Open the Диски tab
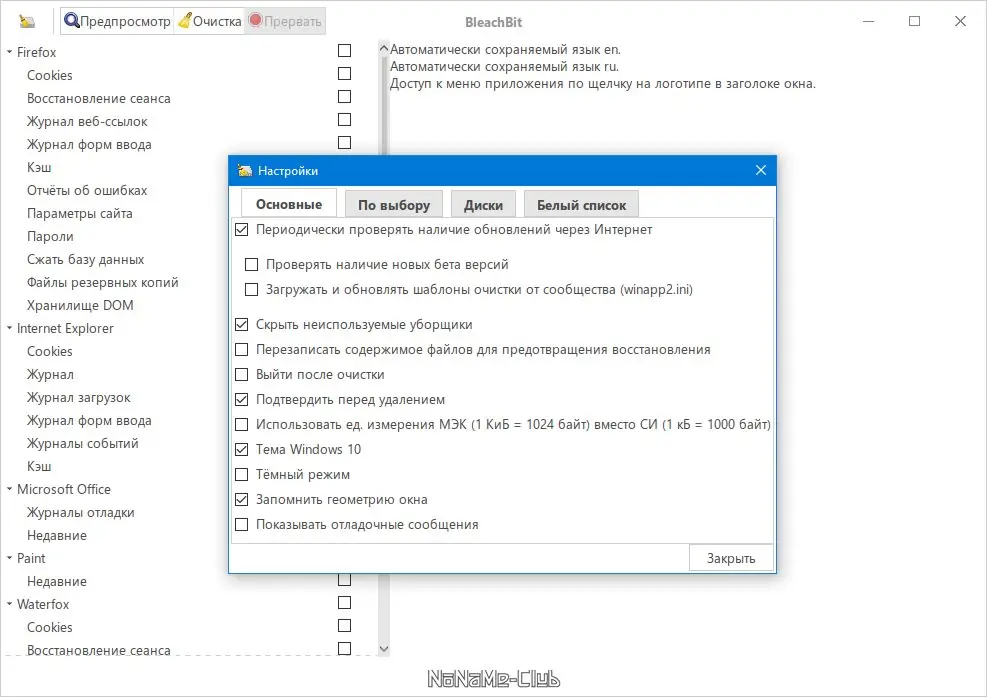This screenshot has width=987, height=697. point(483,205)
